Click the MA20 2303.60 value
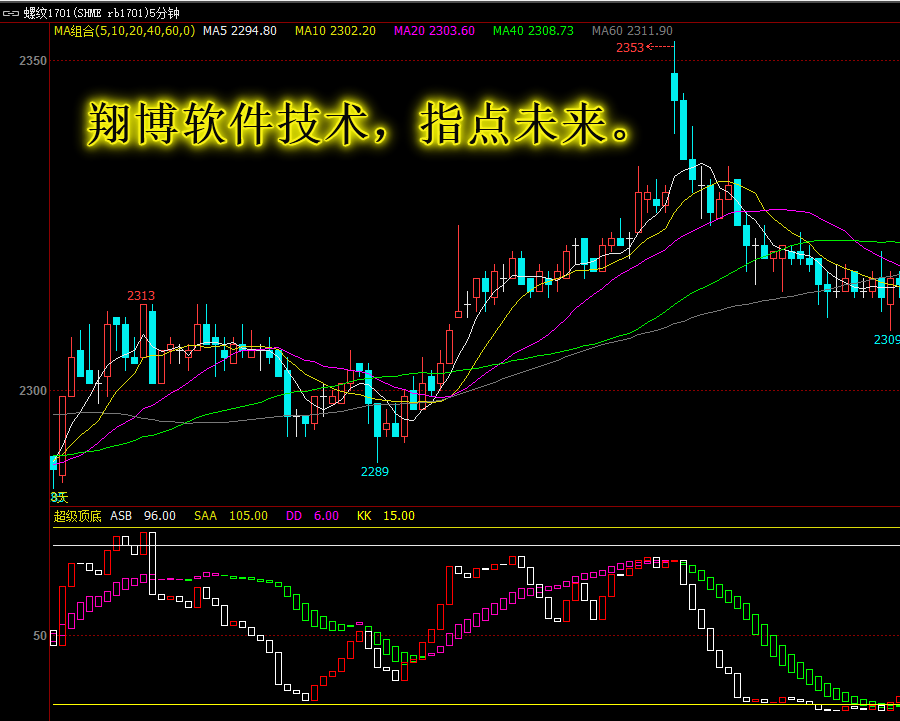 pyautogui.click(x=434, y=31)
